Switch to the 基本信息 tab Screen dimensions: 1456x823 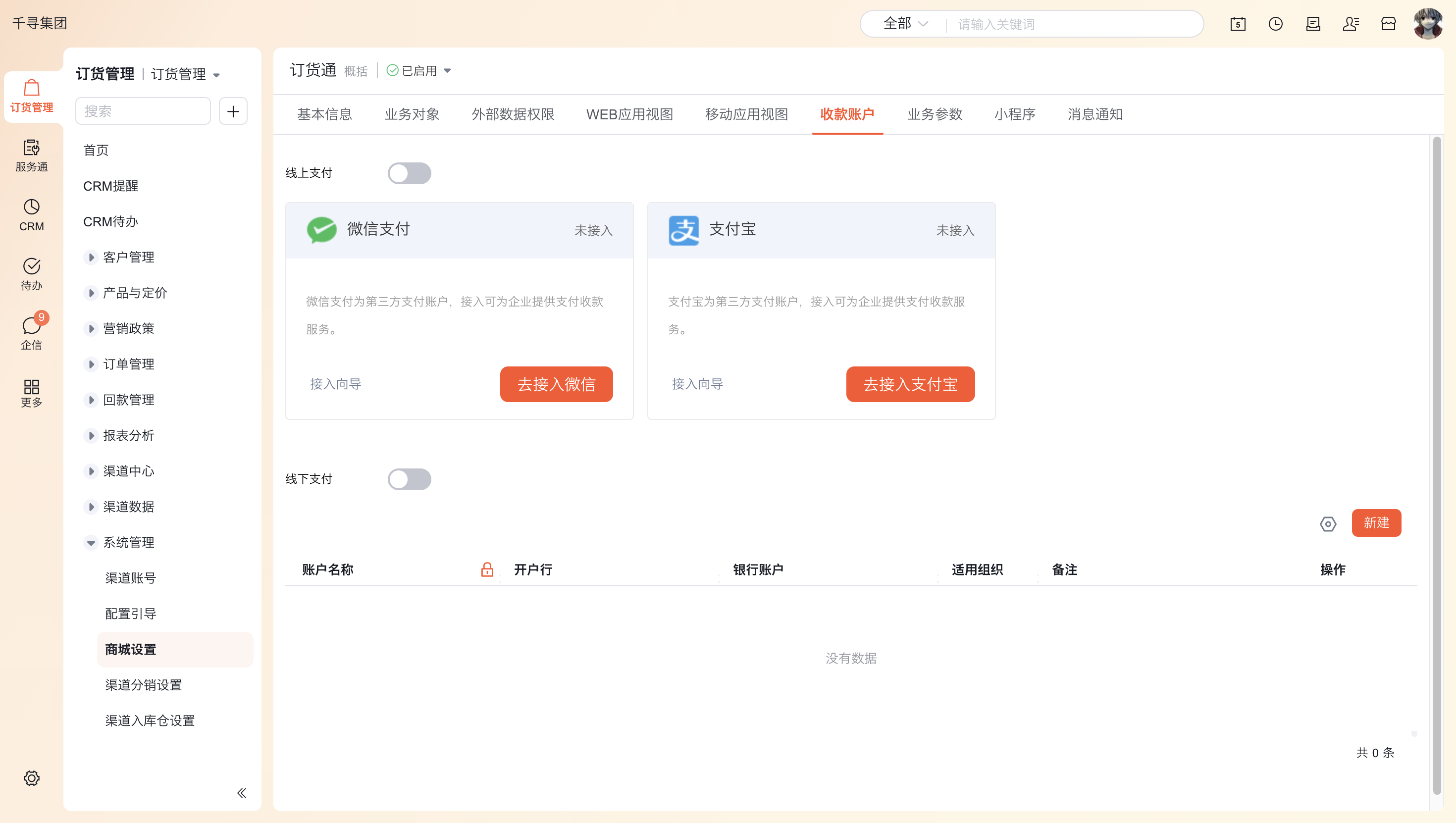(x=324, y=114)
